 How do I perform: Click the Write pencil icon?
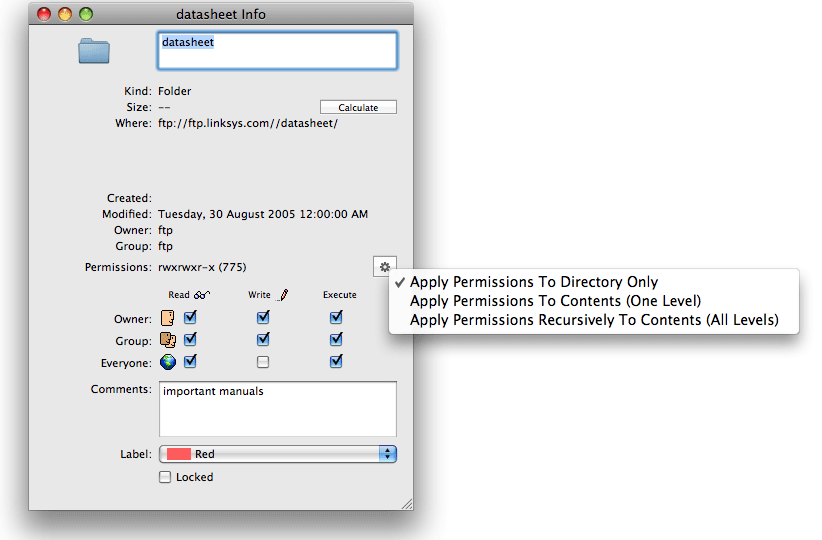[x=282, y=295]
